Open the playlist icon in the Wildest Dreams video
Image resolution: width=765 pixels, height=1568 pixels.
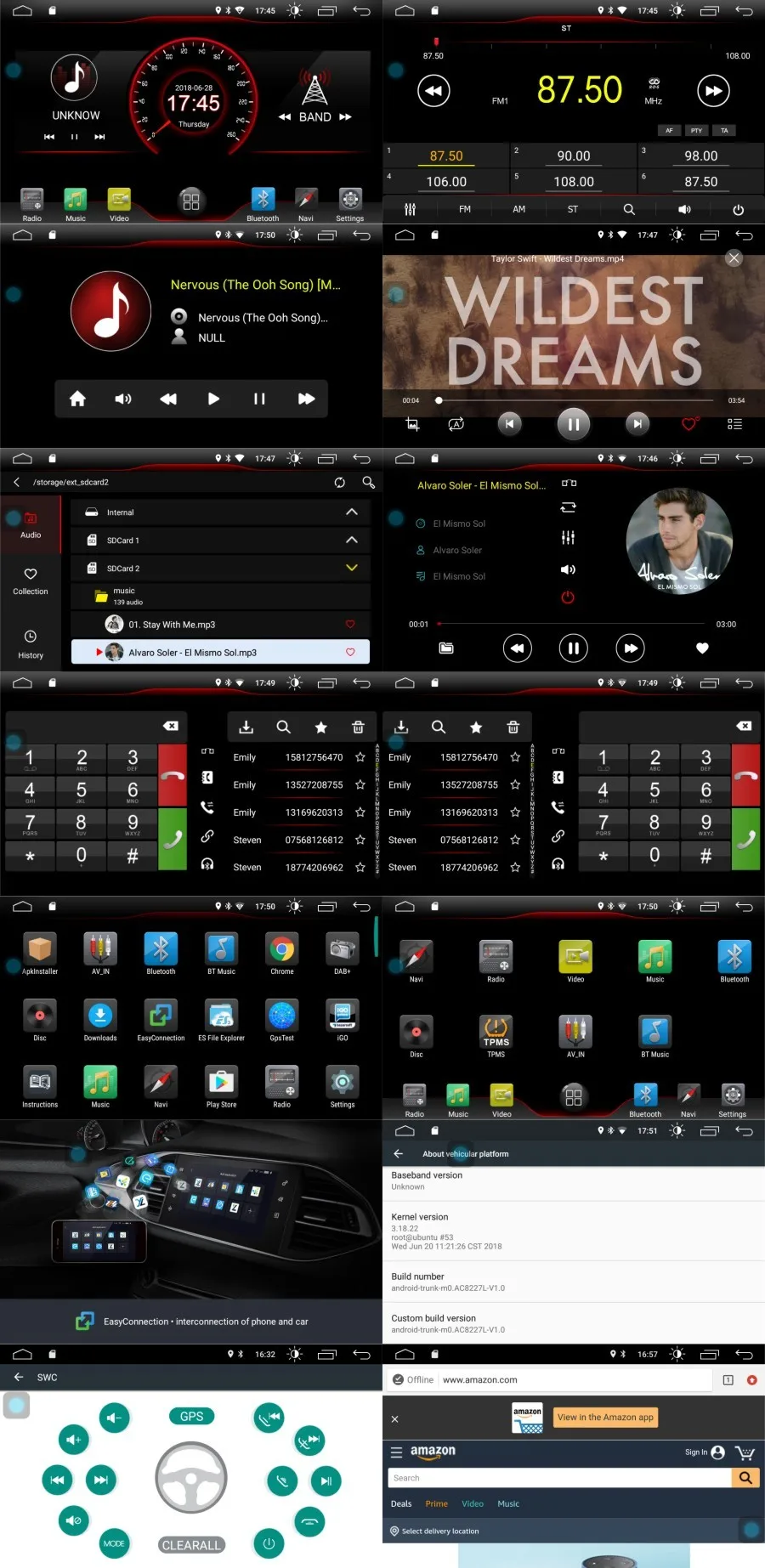click(734, 424)
